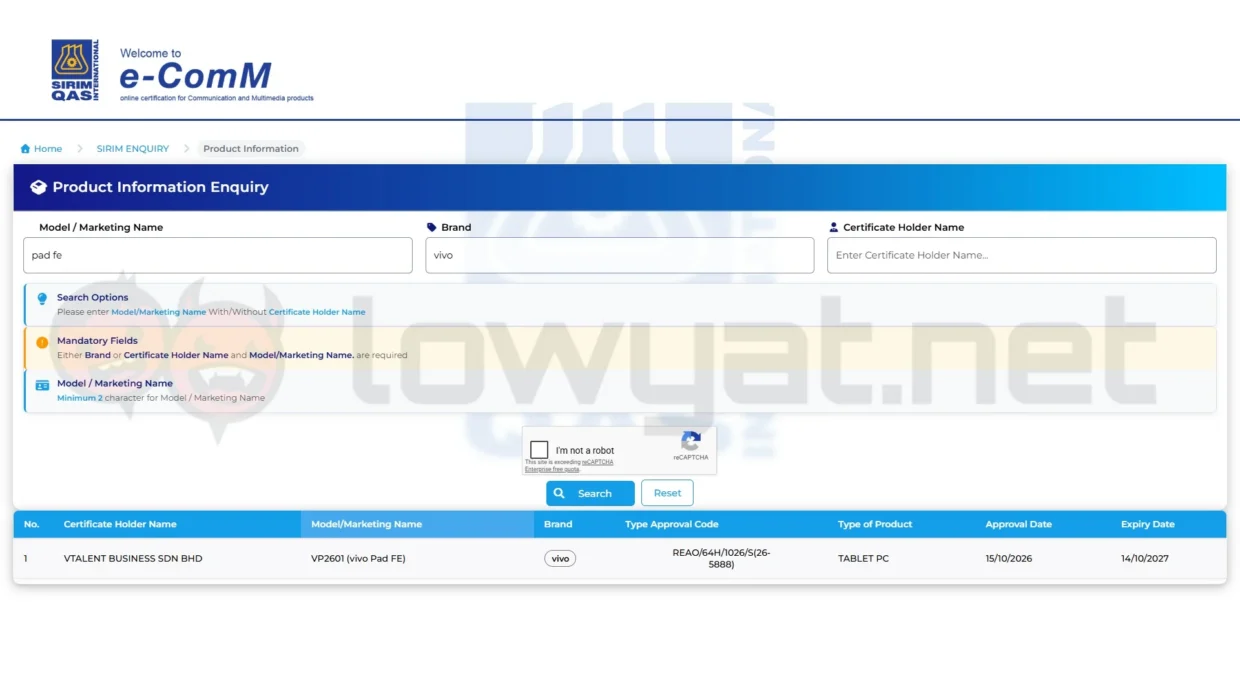Select VTALENT BUSINESS SDN BHD cell

tap(133, 559)
